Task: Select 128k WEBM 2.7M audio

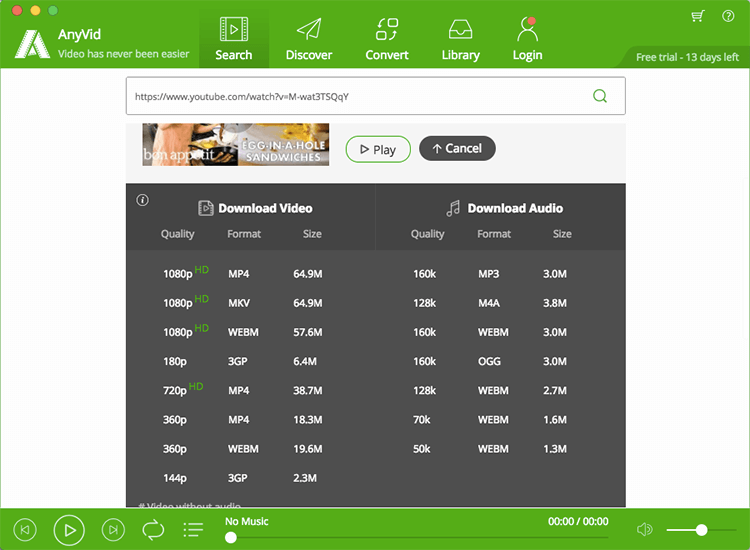Action: [x=500, y=390]
